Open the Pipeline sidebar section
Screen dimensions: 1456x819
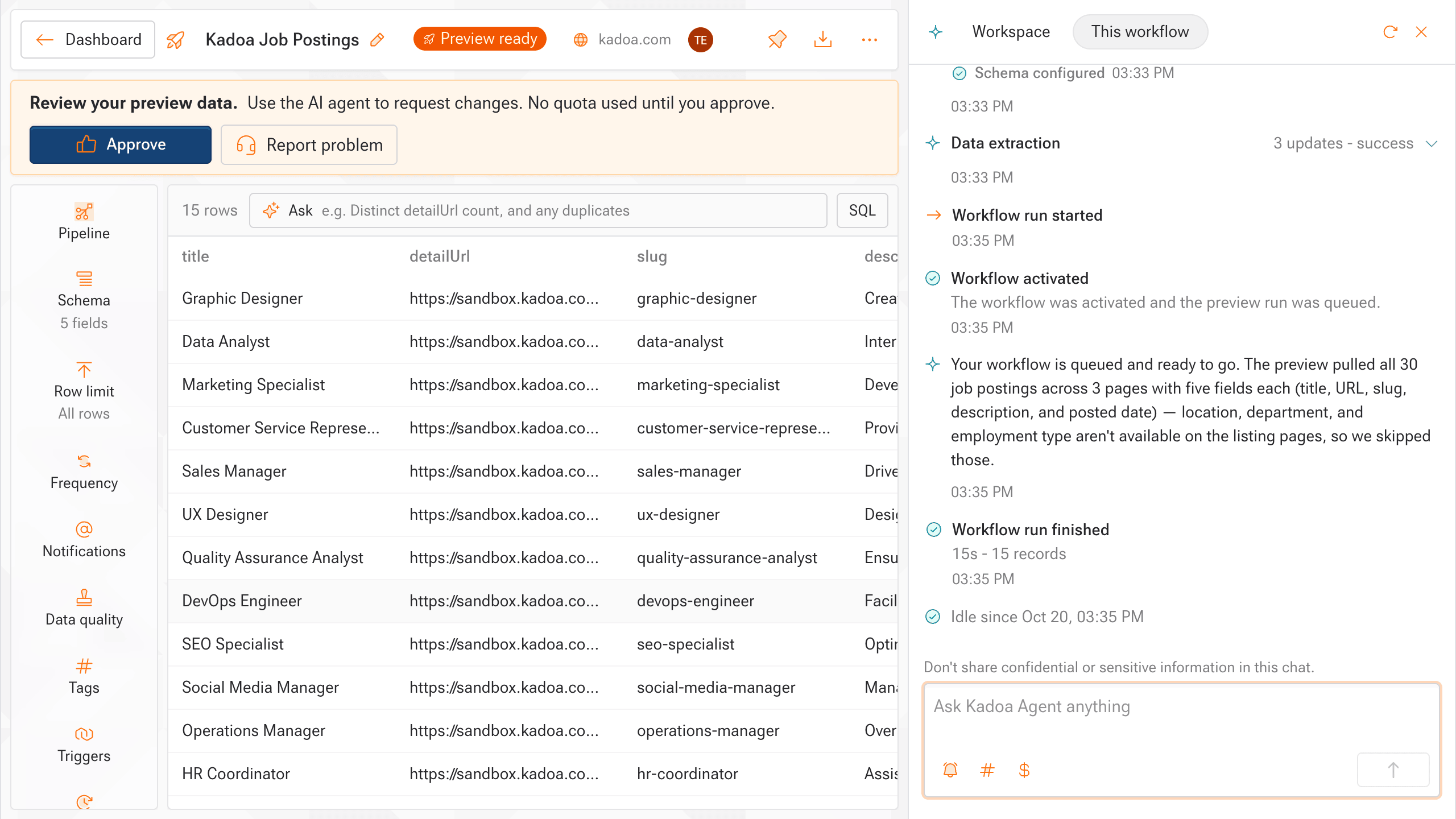84,222
